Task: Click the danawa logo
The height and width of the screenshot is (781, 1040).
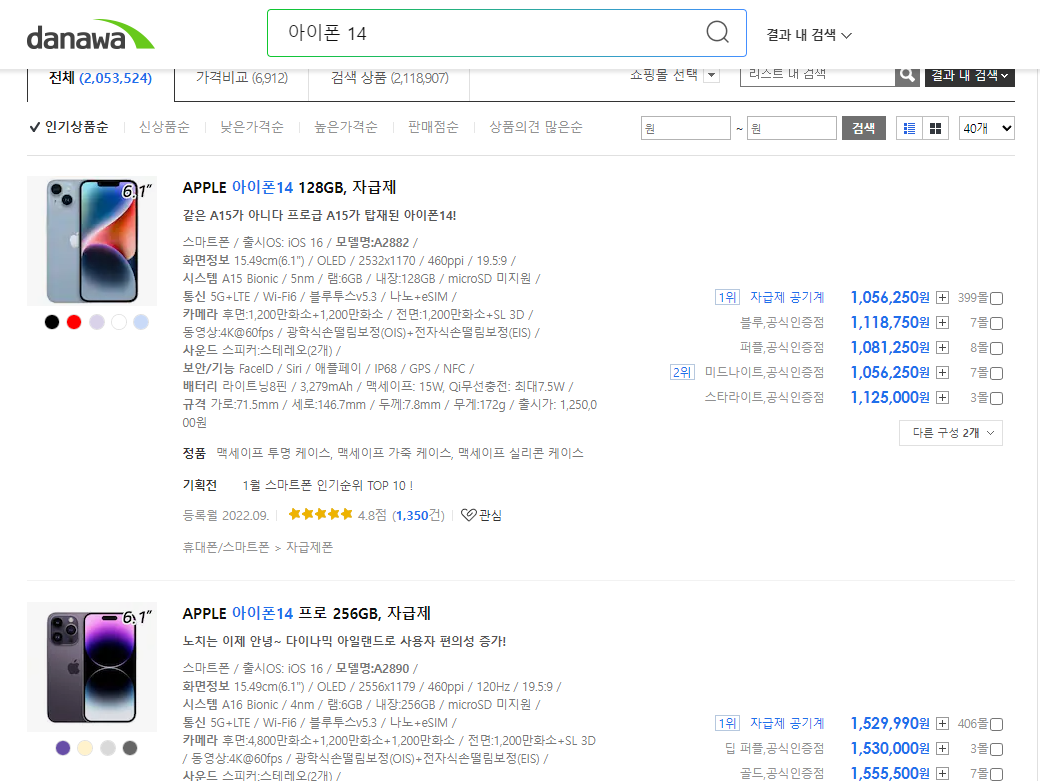Action: pyautogui.click(x=90, y=35)
